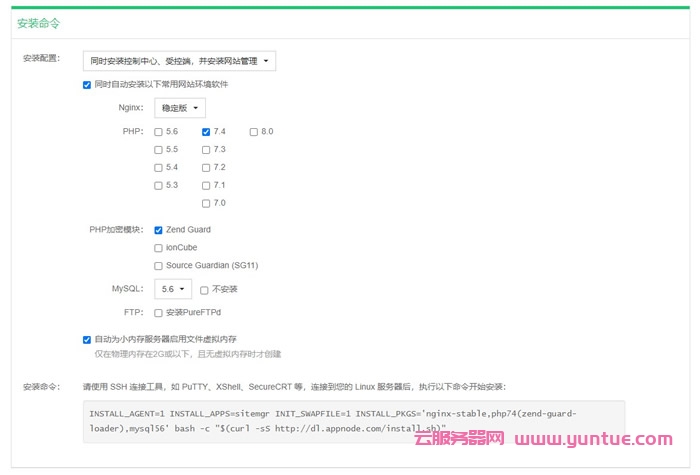Select the PHP 5.3 checkbox
Viewport: 700px width, 475px height.
pyautogui.click(x=158, y=186)
